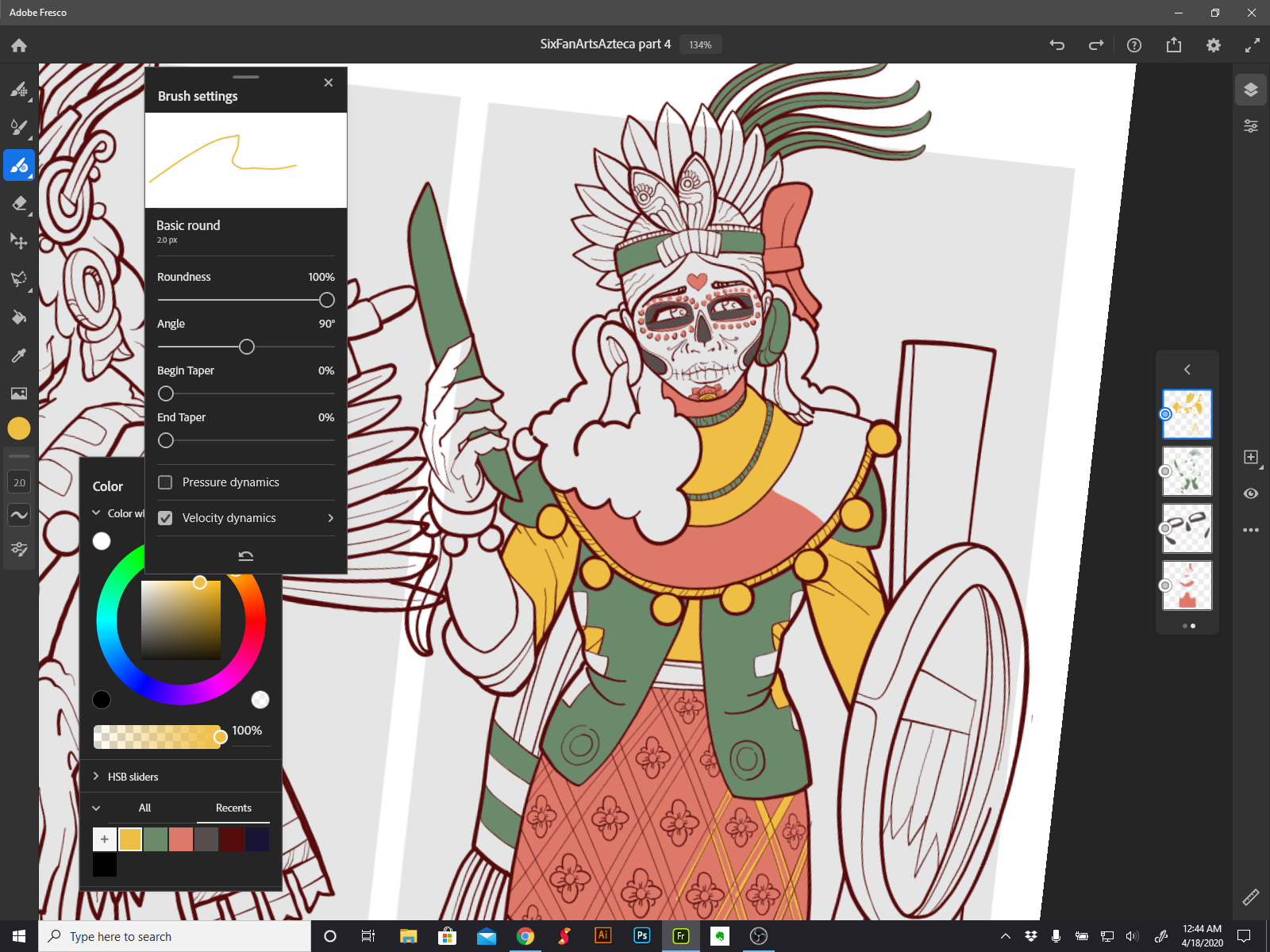Close the Brush settings panel

(x=329, y=83)
